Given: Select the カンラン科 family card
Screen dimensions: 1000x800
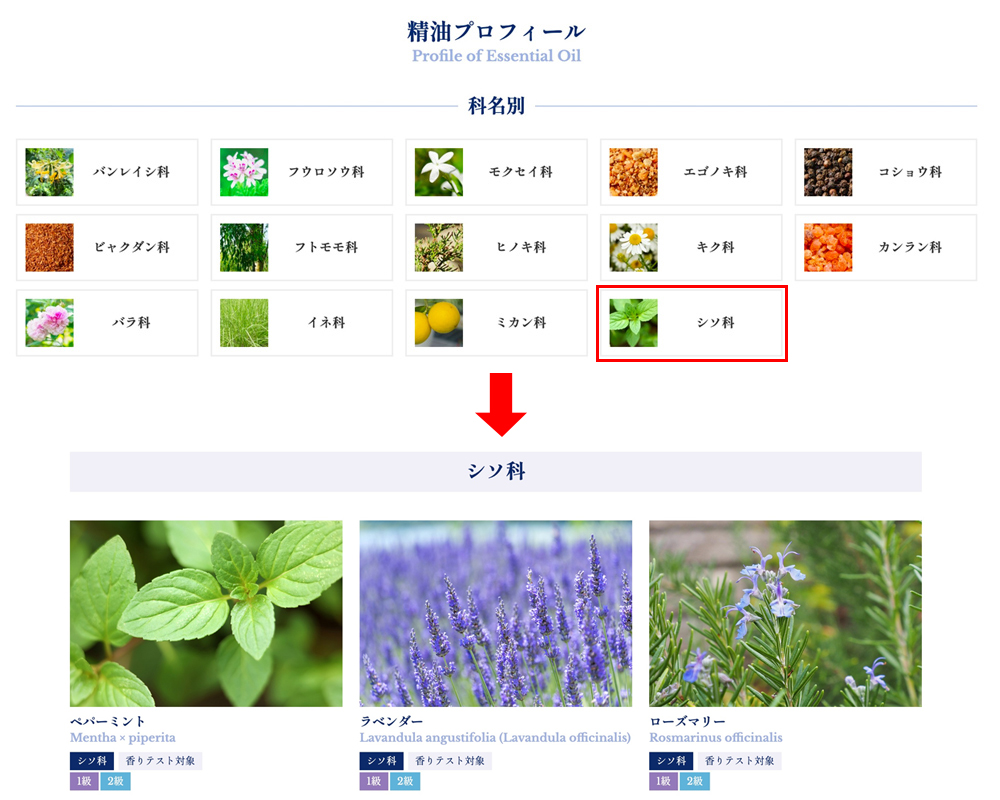Looking at the screenshot, I should coord(885,247).
